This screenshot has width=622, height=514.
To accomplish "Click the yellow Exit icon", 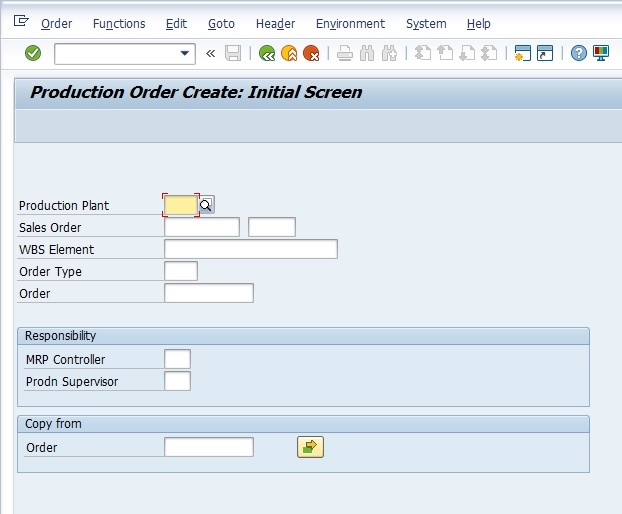I will click(x=289, y=53).
